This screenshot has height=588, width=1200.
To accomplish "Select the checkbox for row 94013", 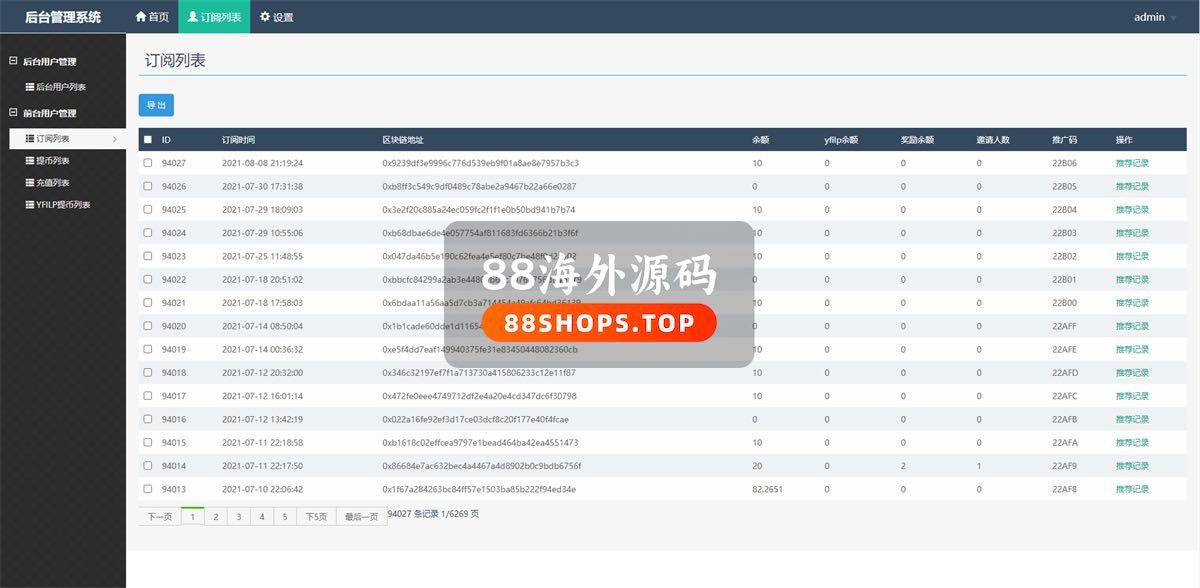I will (148, 489).
